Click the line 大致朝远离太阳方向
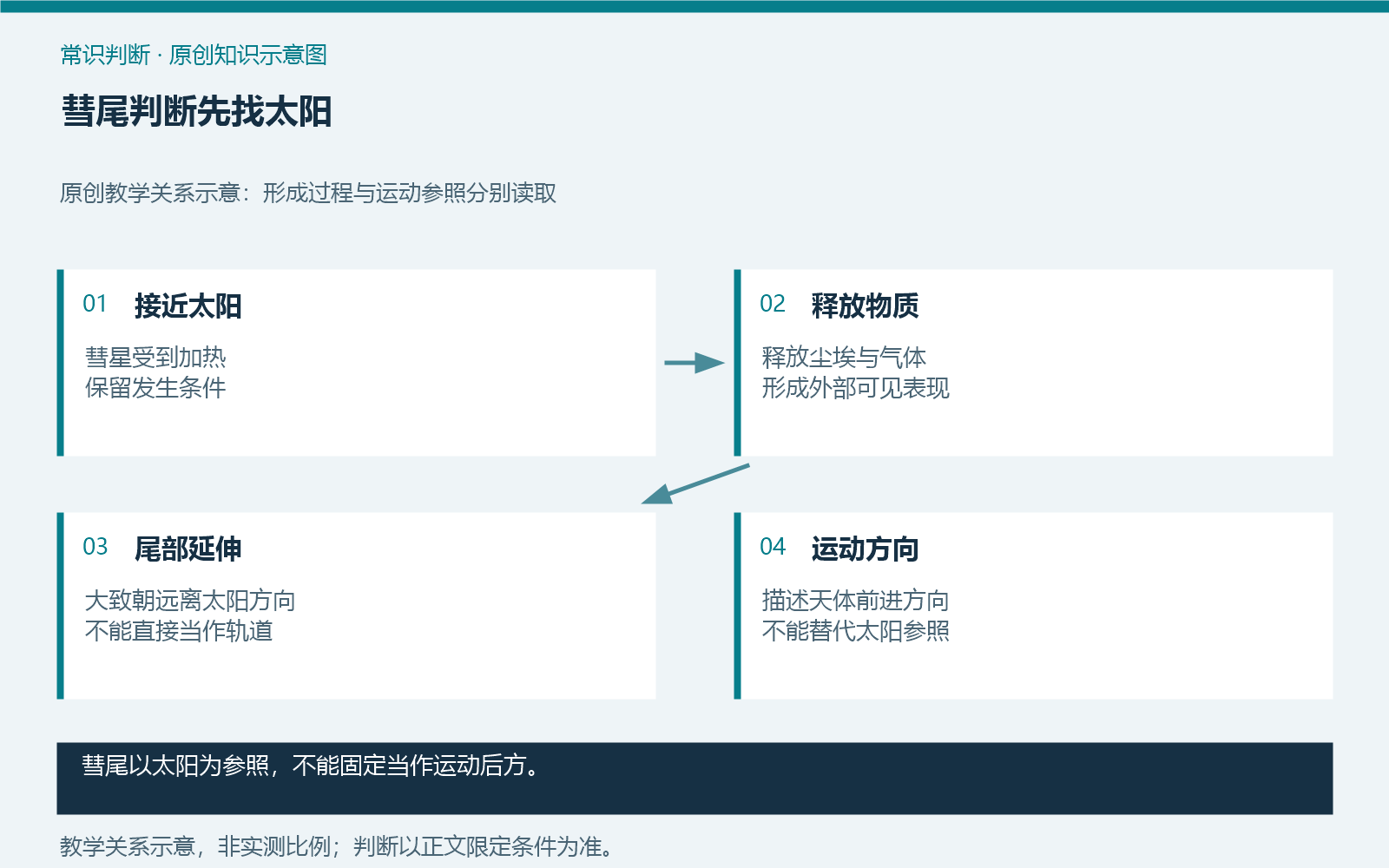1389x868 pixels. pos(190,600)
